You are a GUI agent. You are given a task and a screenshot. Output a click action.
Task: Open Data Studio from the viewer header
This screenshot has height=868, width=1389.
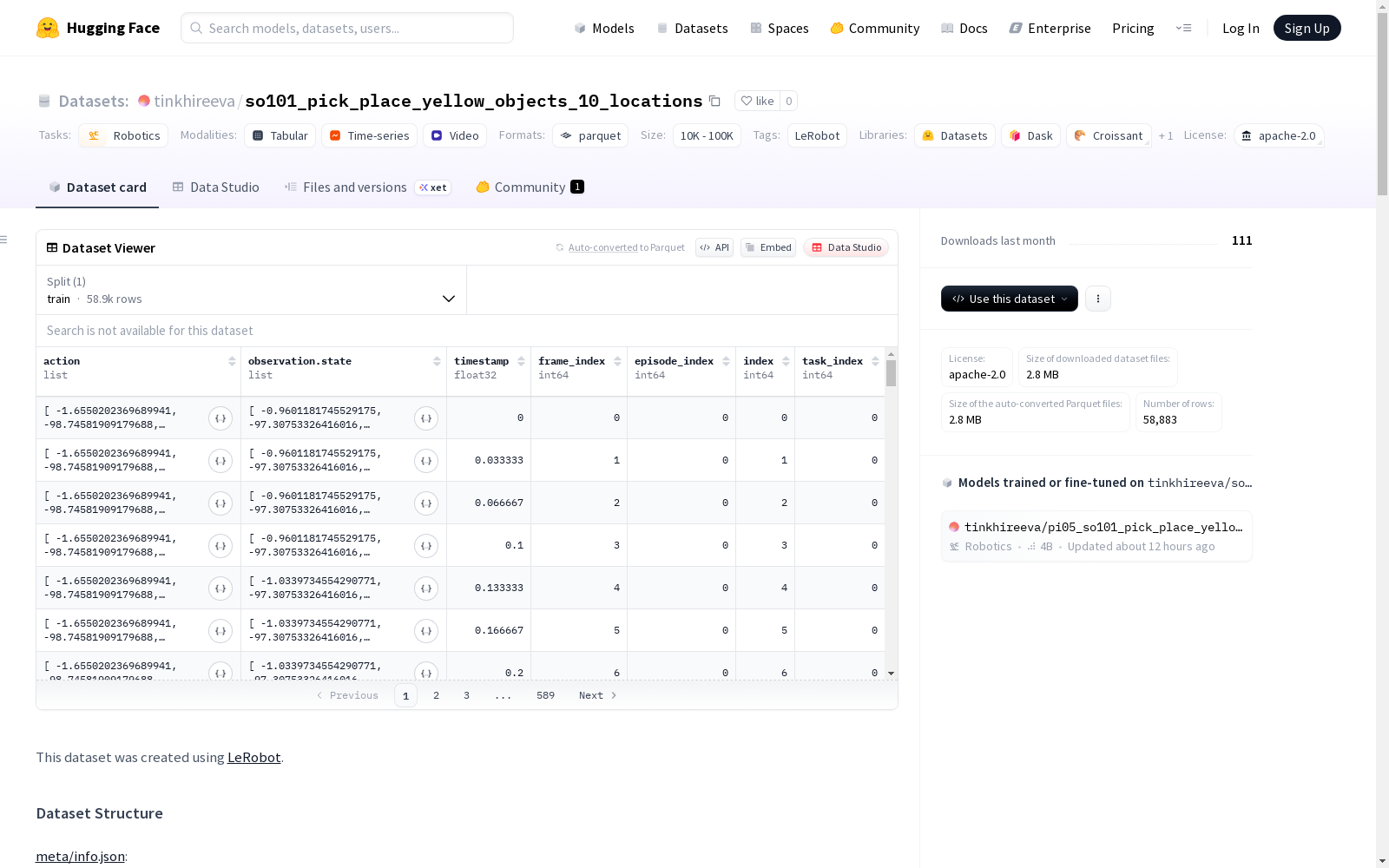point(846,247)
